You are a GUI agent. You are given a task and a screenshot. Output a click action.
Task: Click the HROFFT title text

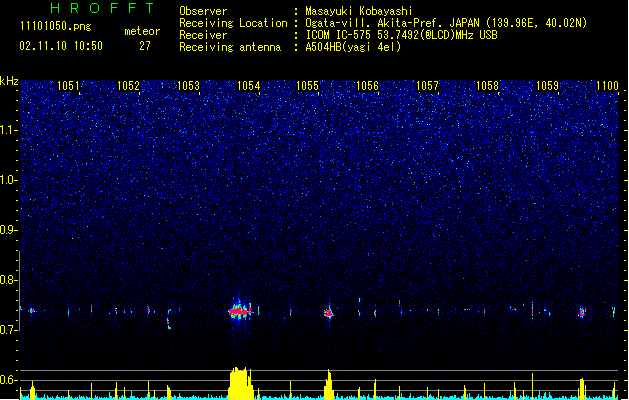coord(102,8)
